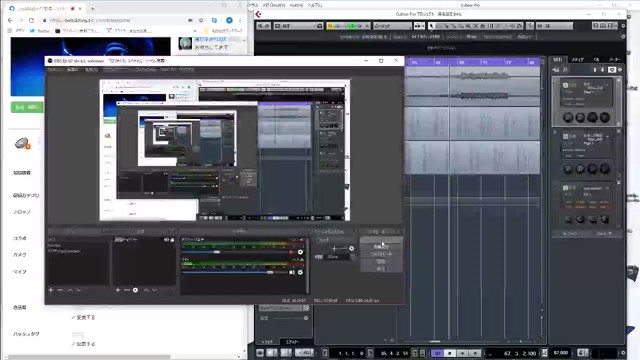
Task: Click the Stop button in Cubase transport
Action: click(450, 353)
